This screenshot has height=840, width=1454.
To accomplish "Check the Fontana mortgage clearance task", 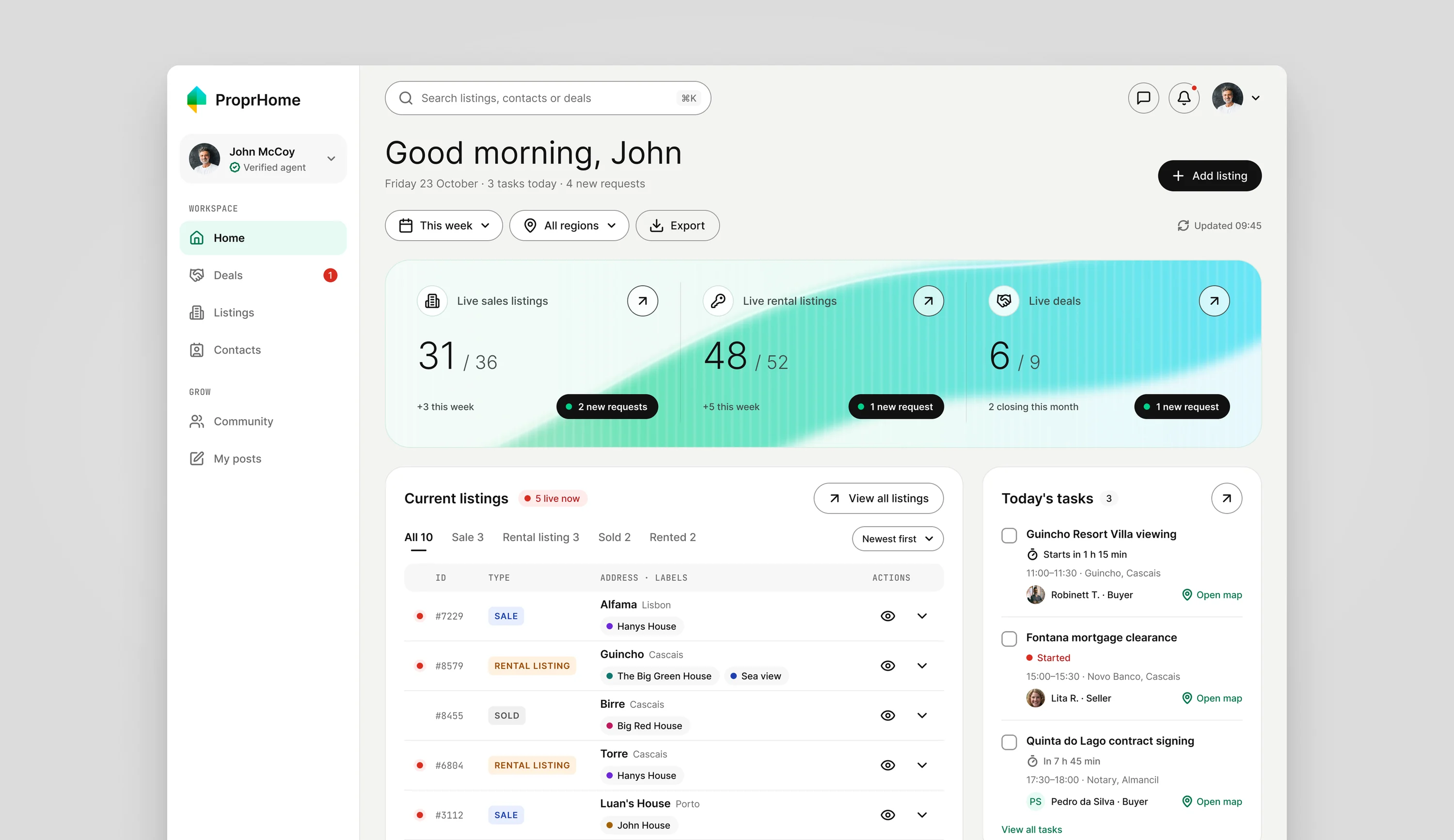I will tap(1009, 638).
